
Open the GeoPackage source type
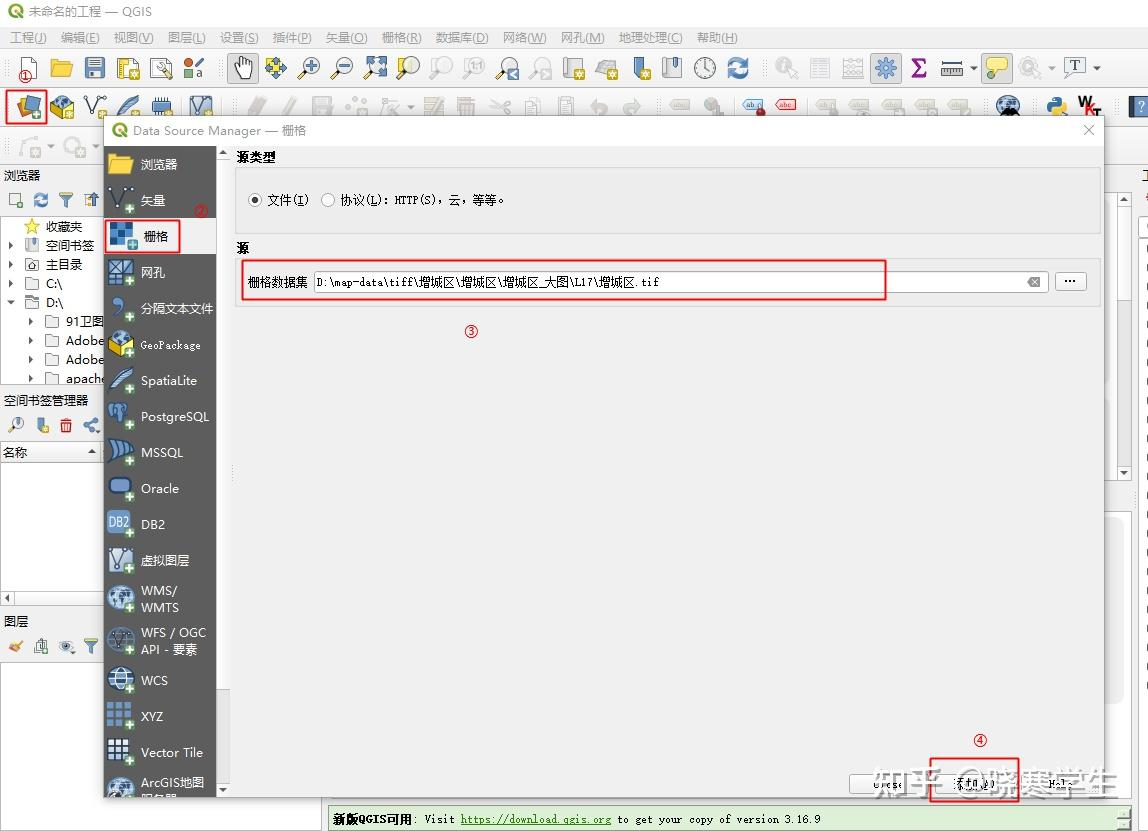click(160, 345)
